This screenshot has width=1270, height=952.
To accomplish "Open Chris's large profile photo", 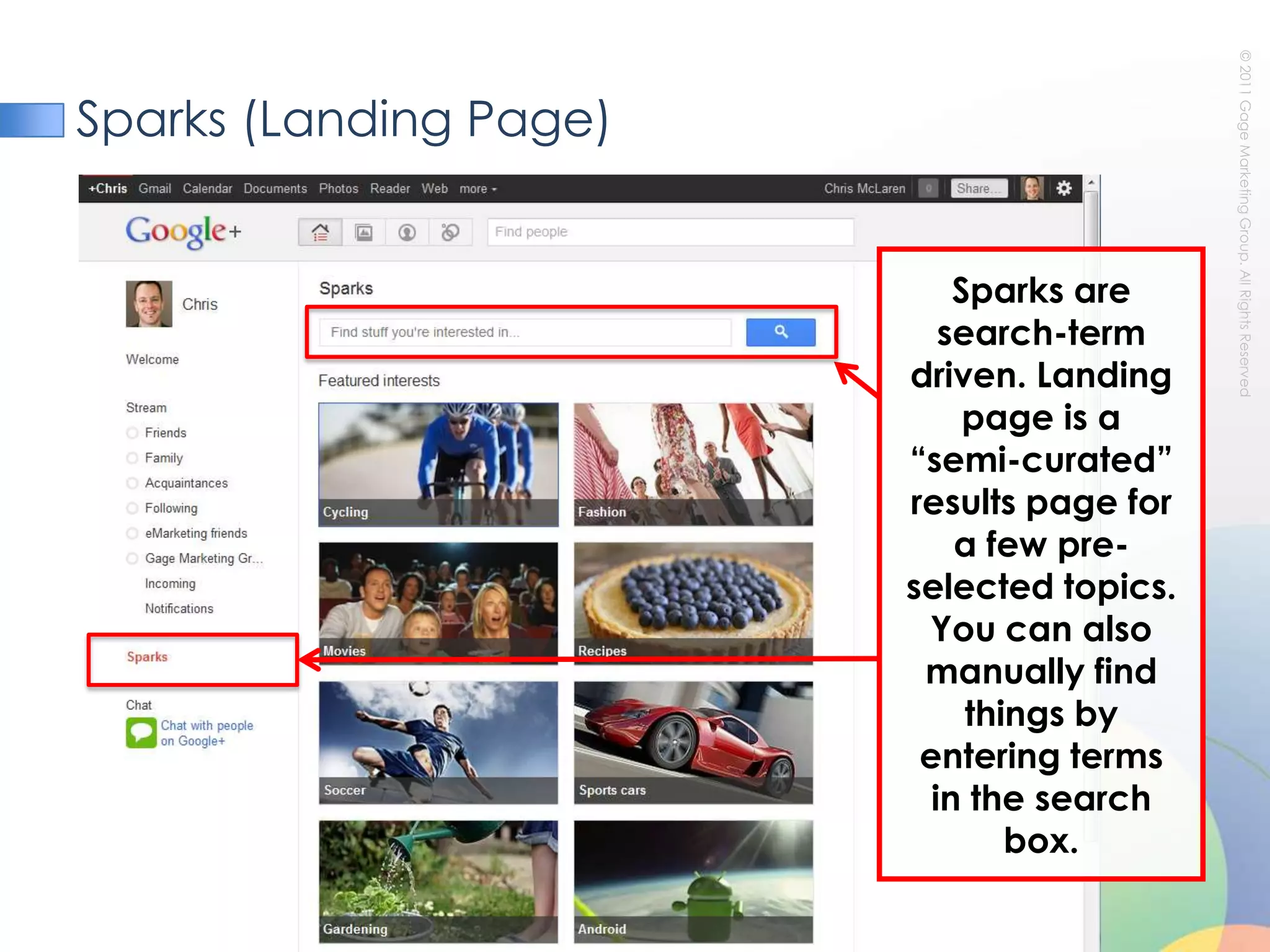I will 149,304.
